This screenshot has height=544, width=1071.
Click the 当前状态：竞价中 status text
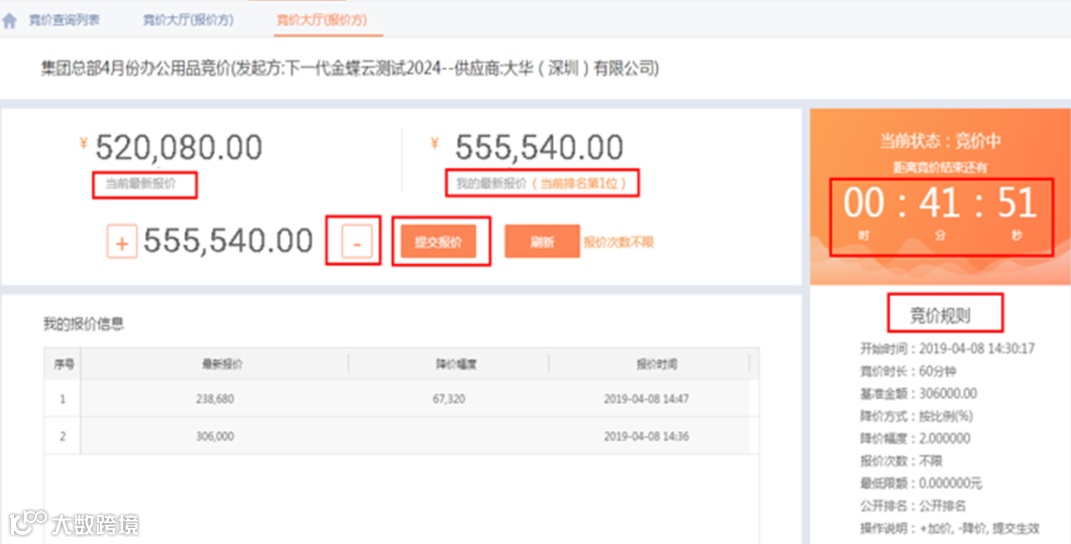[940, 141]
